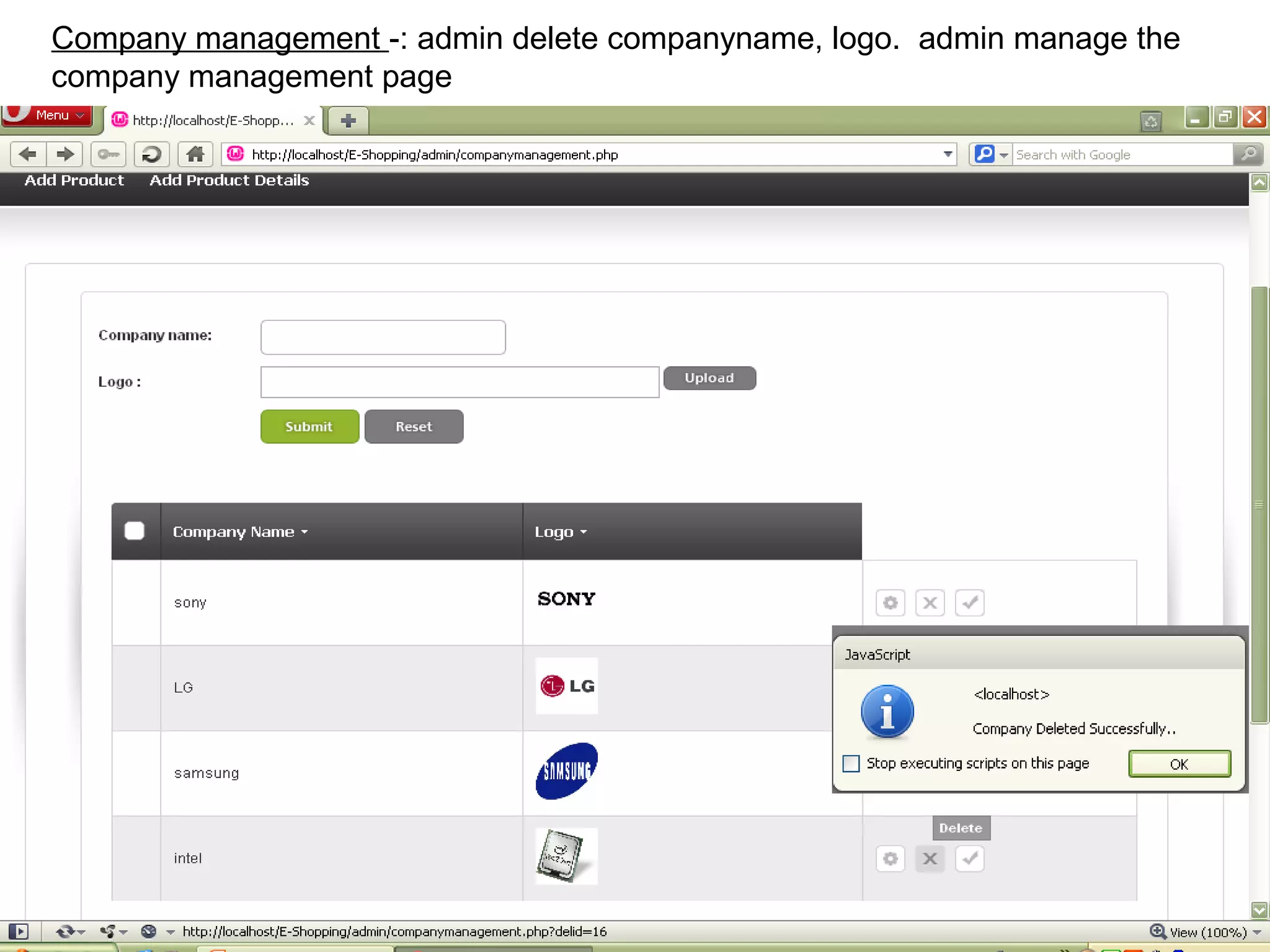Screen dimensions: 1270x952
Task: Click the edit gear icon for sony
Action: click(890, 602)
